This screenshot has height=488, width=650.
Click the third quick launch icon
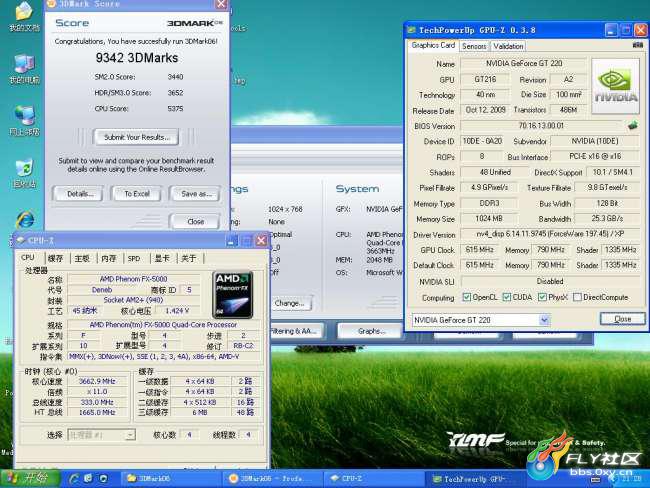(x=103, y=478)
